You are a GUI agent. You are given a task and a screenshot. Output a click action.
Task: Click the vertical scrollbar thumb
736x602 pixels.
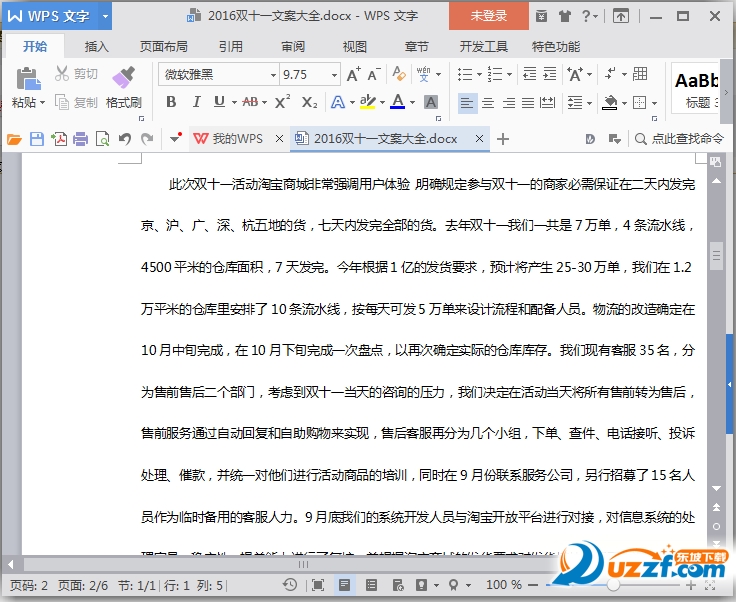[716, 255]
